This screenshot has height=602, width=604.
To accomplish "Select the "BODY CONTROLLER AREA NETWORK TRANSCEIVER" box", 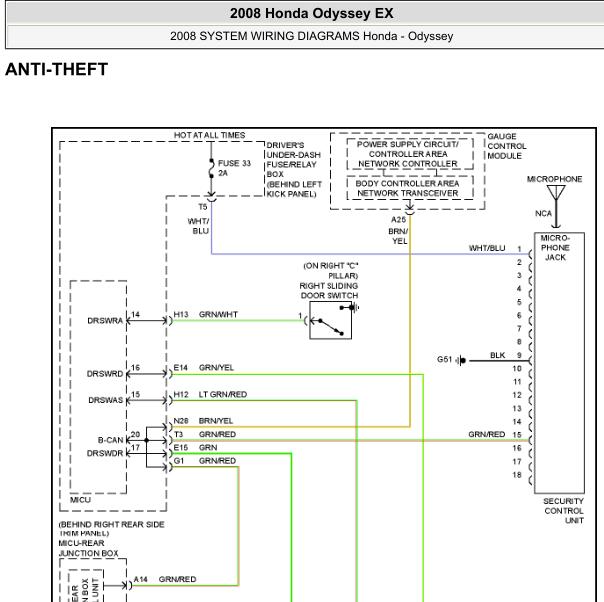I will 410,188.
